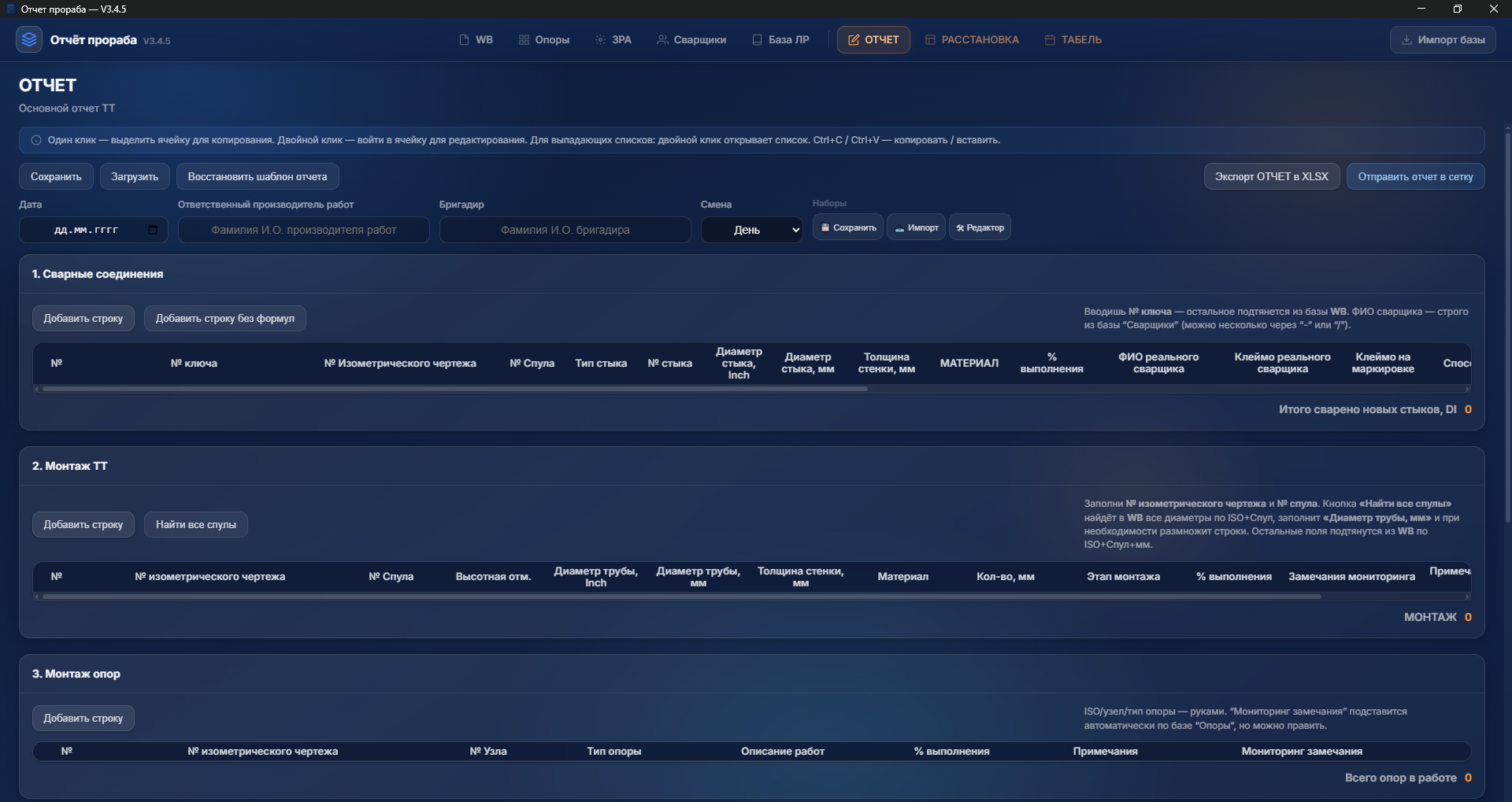Click the Импорт button under Наборы
The height and width of the screenshot is (802, 1512).
[x=916, y=227]
